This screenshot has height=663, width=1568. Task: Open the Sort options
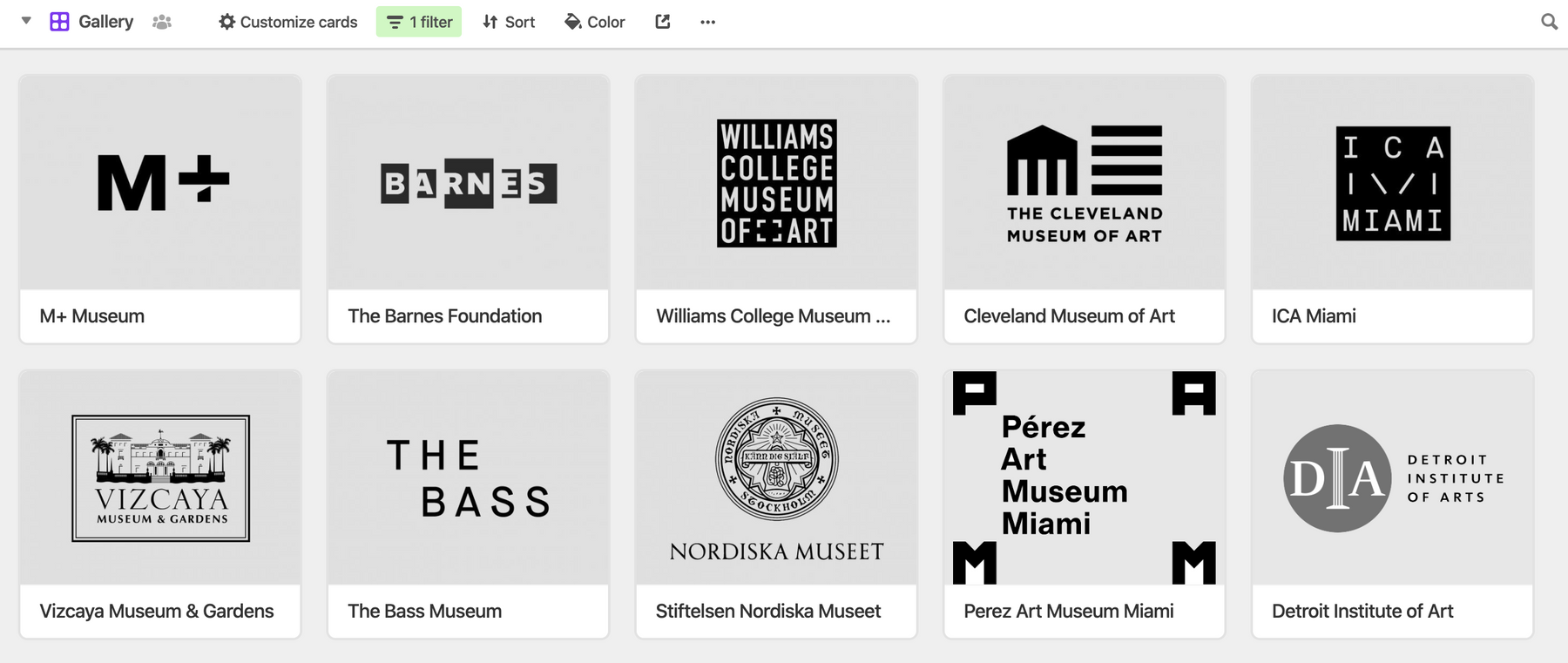pos(509,22)
